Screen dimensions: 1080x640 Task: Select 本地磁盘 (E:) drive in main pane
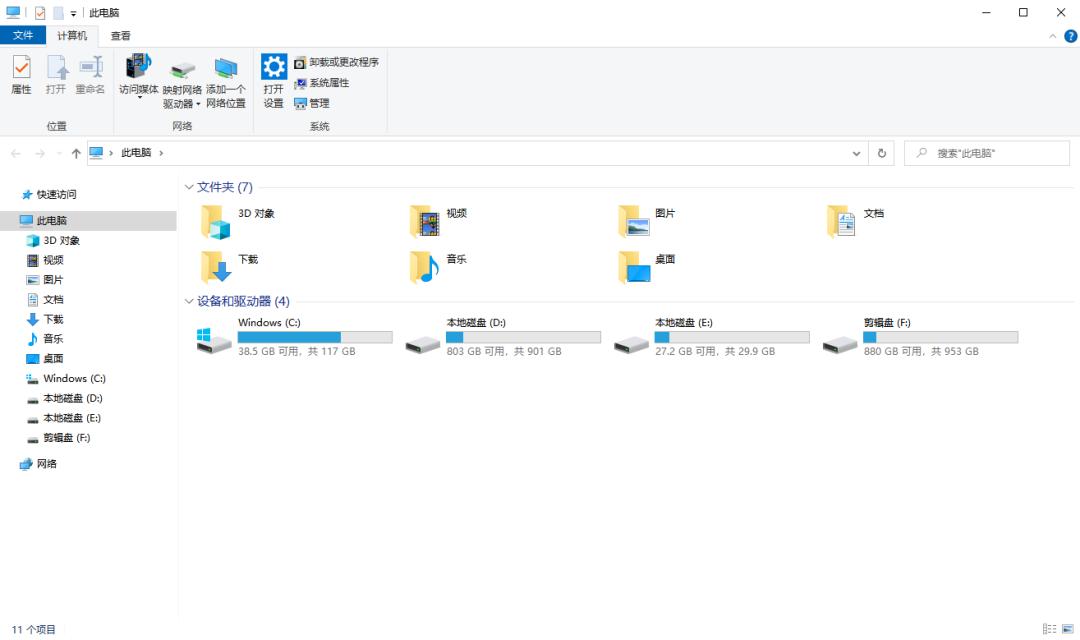[712, 337]
